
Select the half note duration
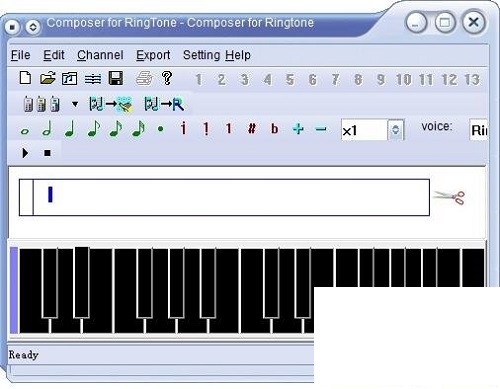[47, 129]
